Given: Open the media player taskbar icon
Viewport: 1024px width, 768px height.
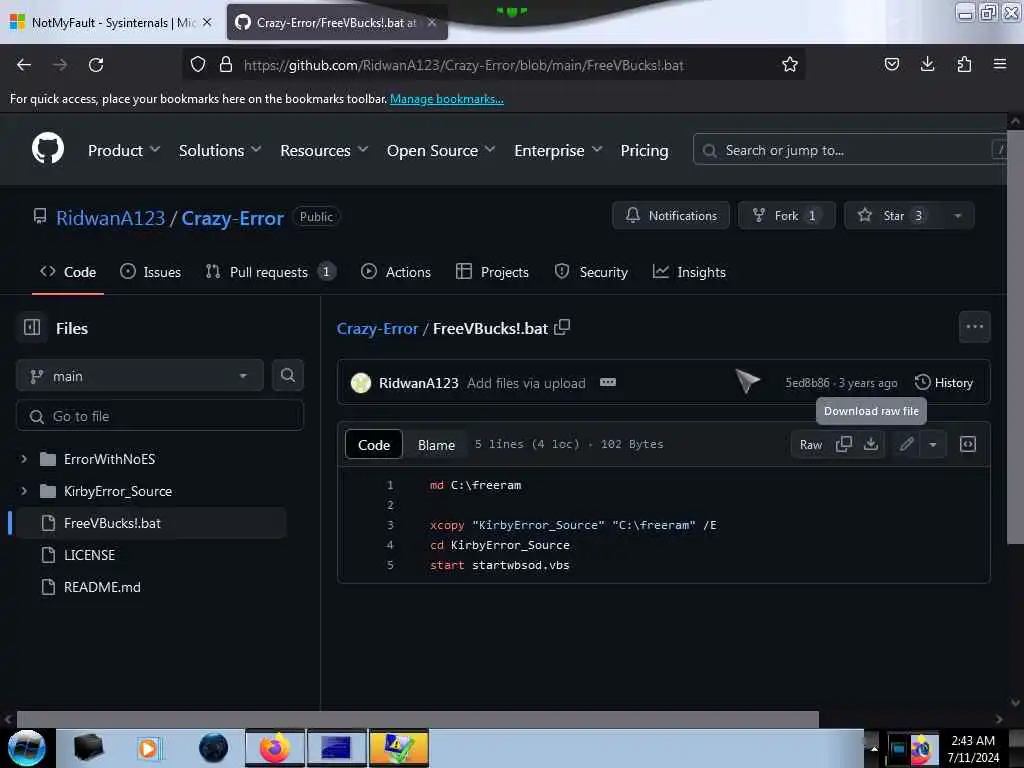Looking at the screenshot, I should [149, 748].
